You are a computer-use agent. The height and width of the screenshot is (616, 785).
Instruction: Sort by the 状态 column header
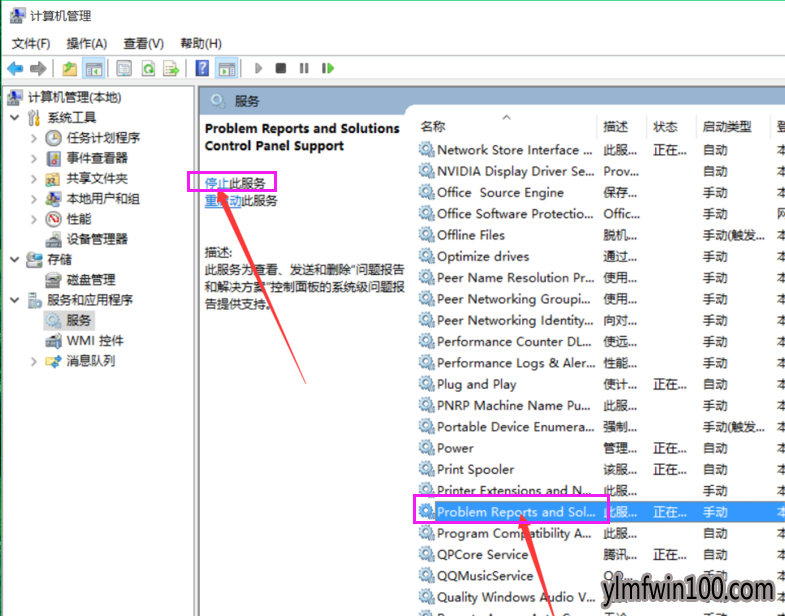(x=665, y=127)
